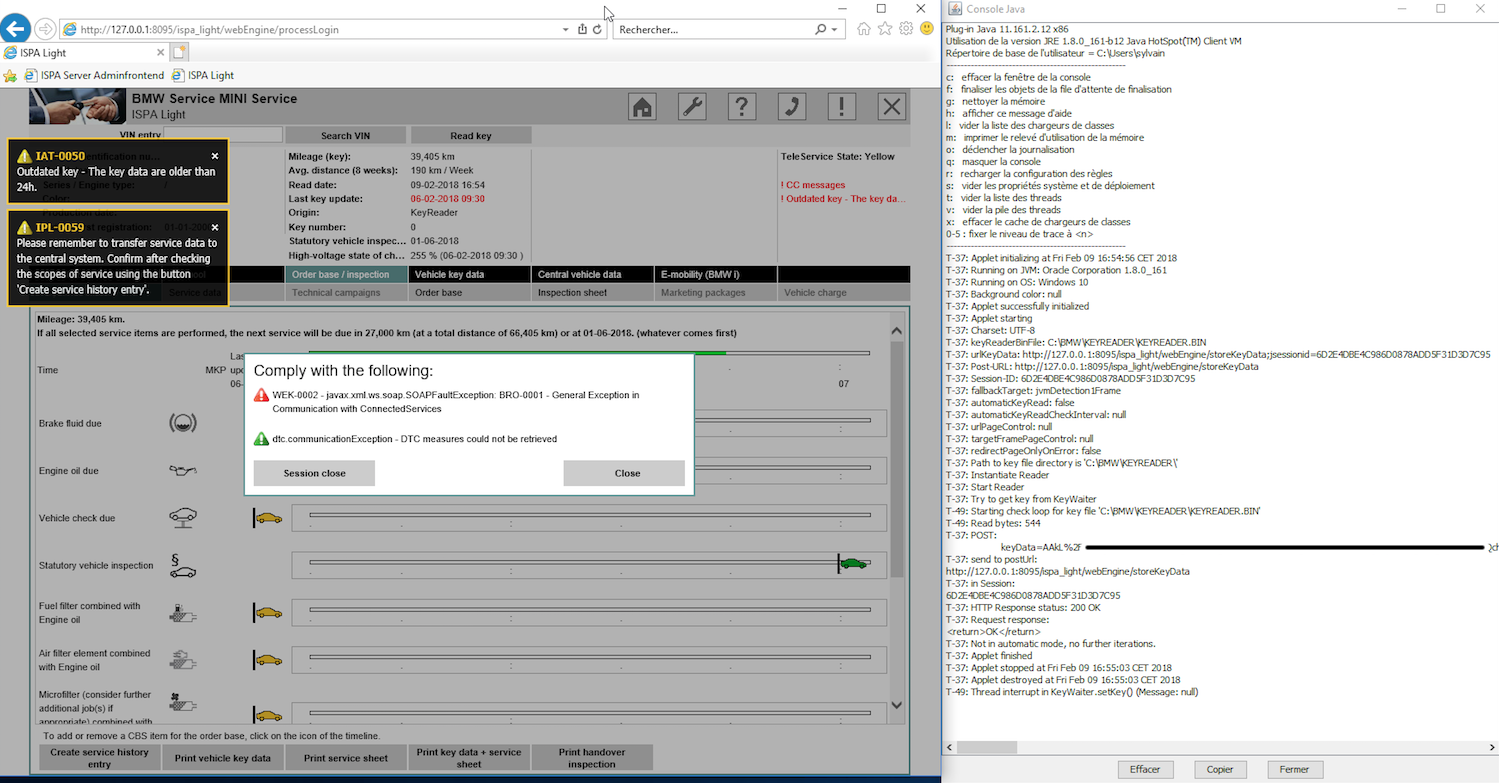The image size is (1499, 783).
Task: Click the service list scrollbar down arrow
Action: tap(896, 705)
